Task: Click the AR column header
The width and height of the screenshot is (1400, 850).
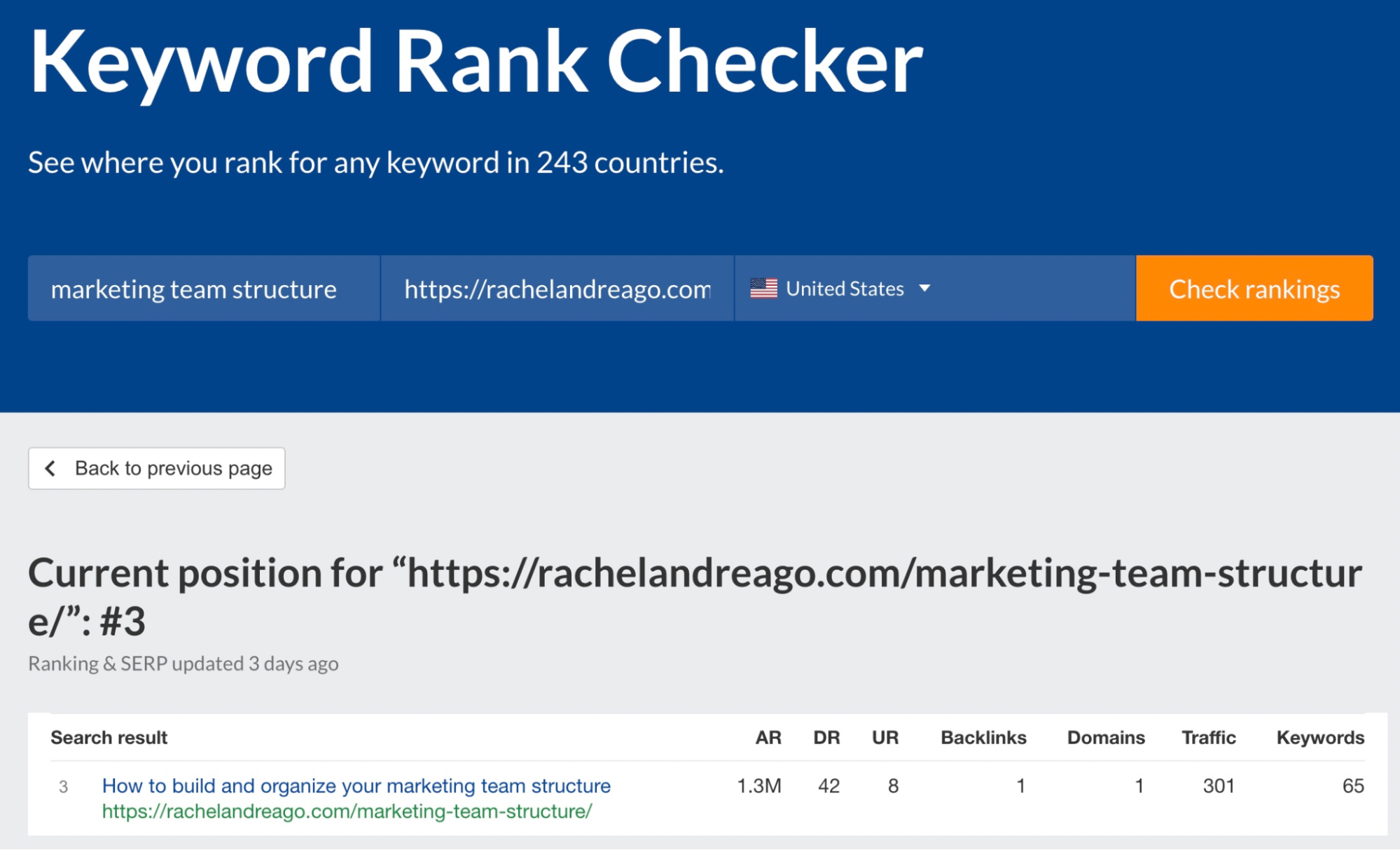Action: point(768,737)
